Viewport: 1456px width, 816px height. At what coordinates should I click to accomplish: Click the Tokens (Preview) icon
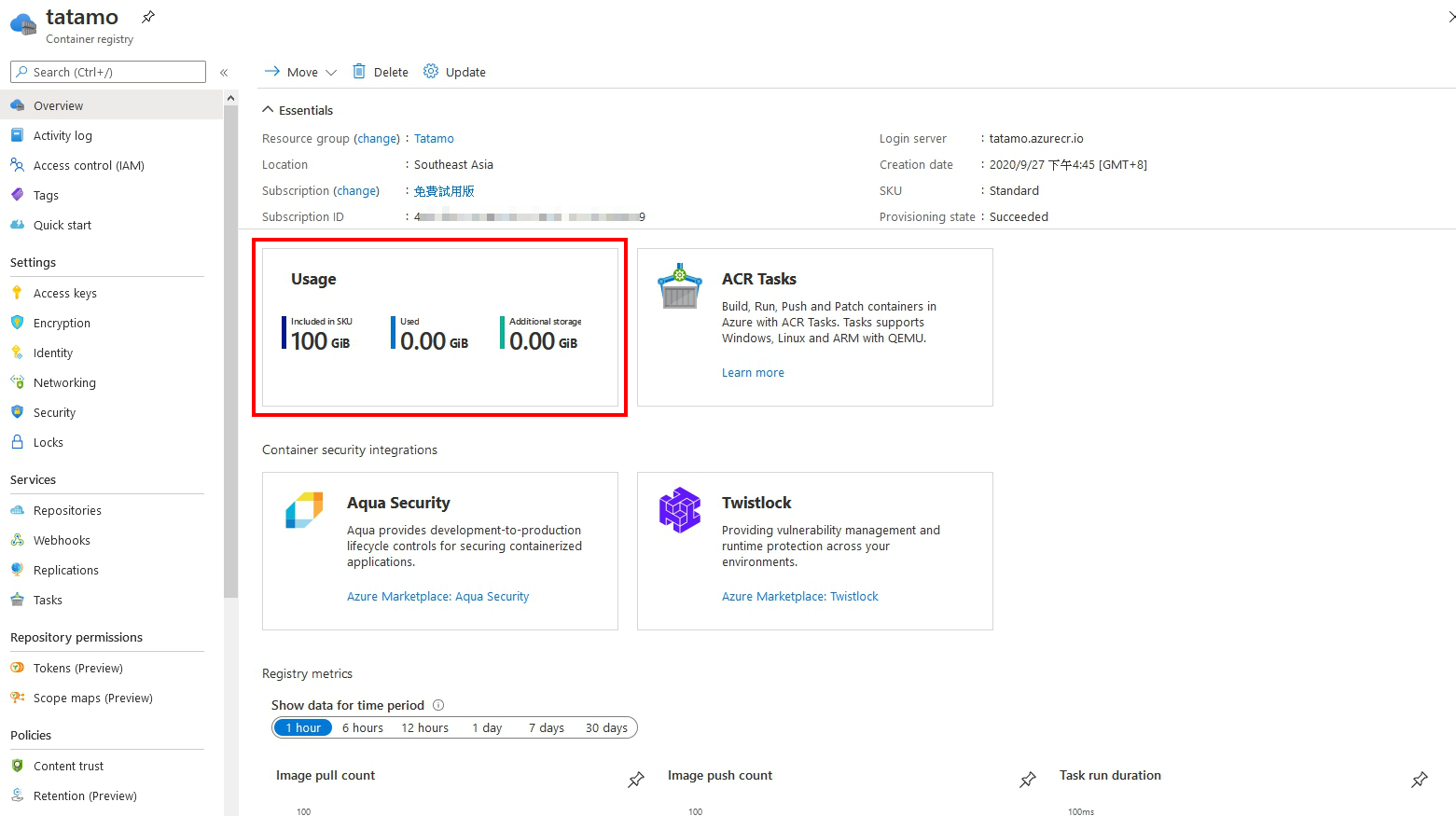click(17, 668)
